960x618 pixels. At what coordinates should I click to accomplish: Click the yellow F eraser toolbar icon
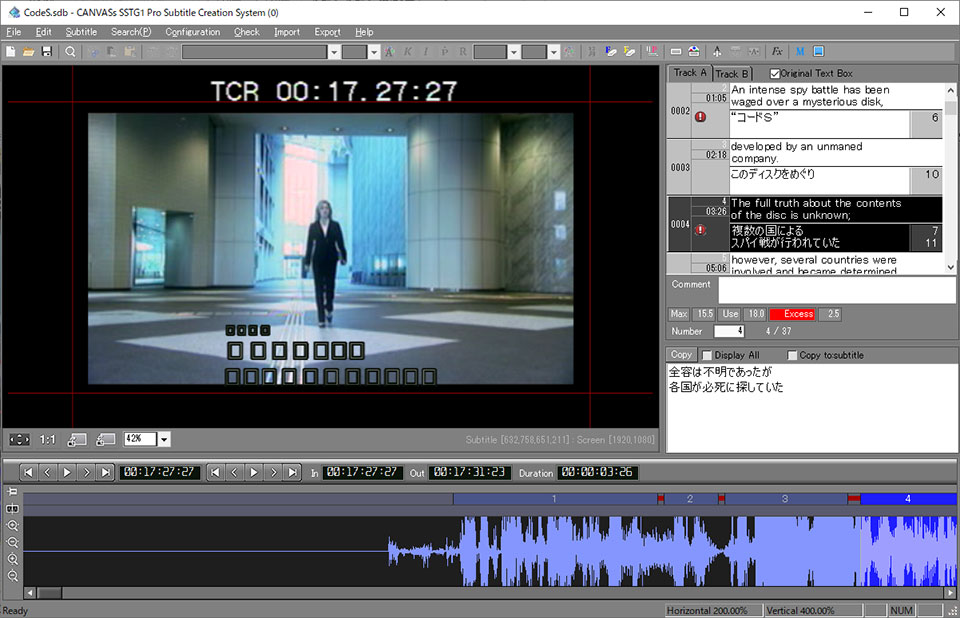(x=629, y=52)
